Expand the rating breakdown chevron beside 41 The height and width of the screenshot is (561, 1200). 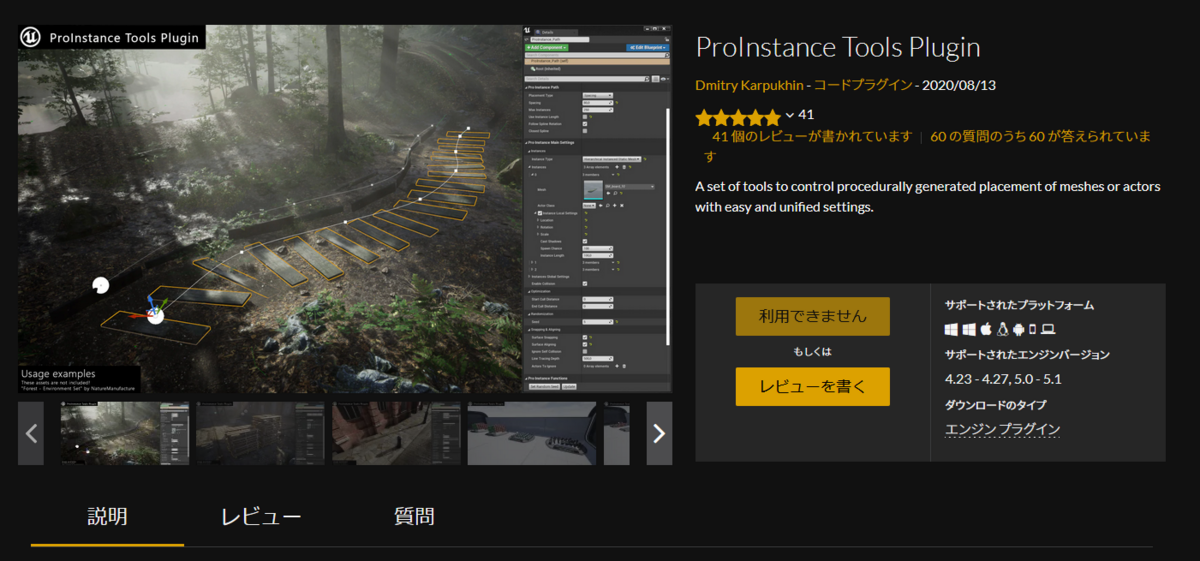coord(790,116)
